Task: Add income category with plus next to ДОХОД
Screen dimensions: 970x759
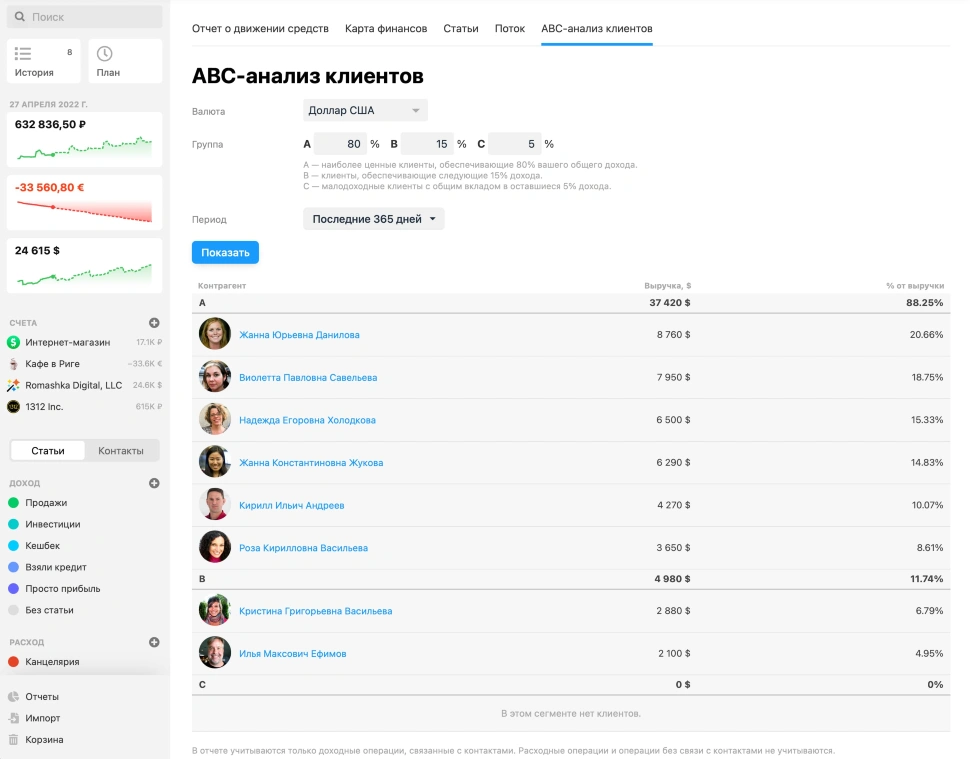Action: pos(154,483)
